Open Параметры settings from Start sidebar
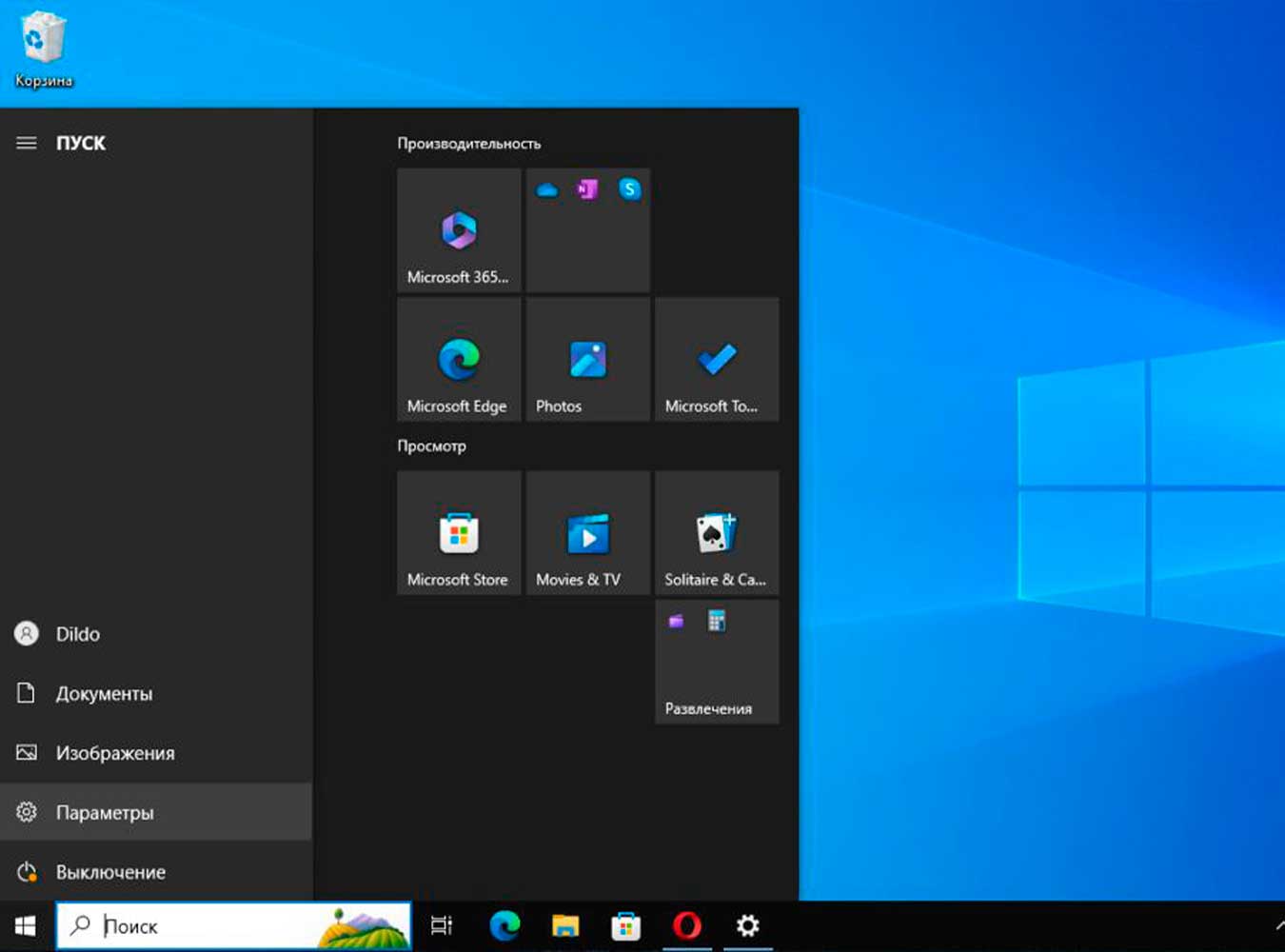The width and height of the screenshot is (1285, 952). 156,812
